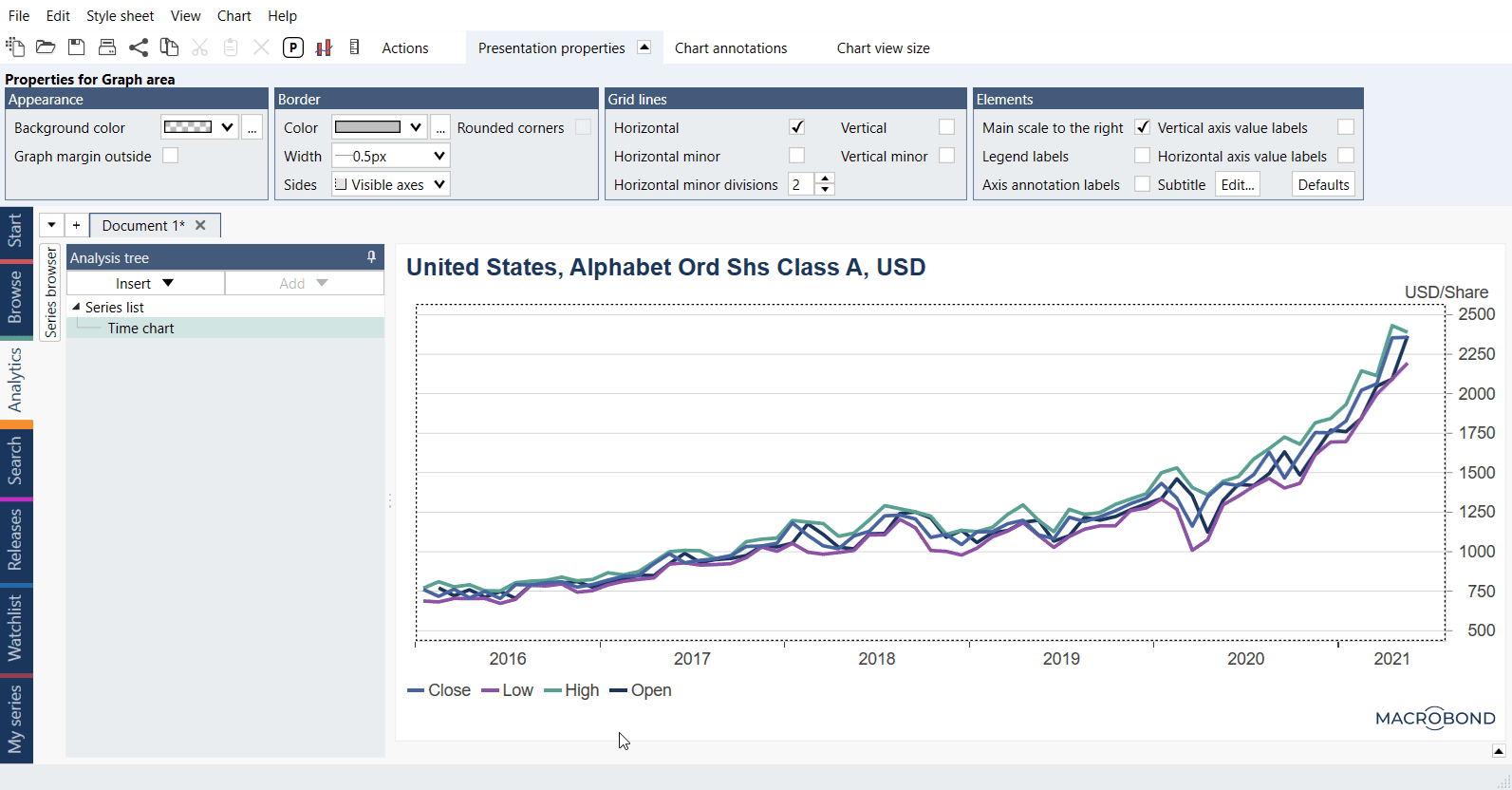Pin the Analysis tree panel
The height and width of the screenshot is (790, 1512).
(371, 257)
